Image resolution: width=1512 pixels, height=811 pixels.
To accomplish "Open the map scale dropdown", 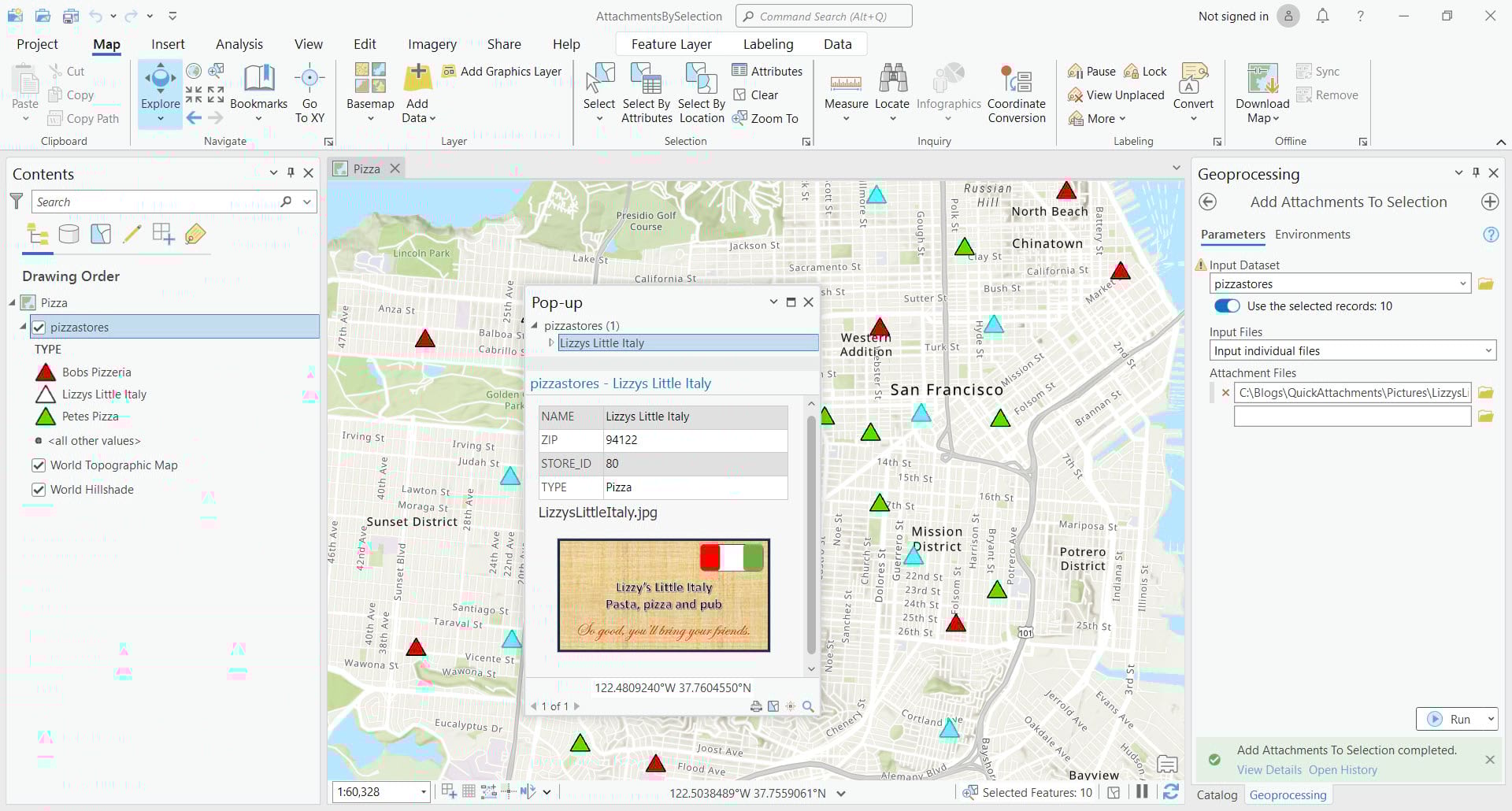I will (x=422, y=792).
